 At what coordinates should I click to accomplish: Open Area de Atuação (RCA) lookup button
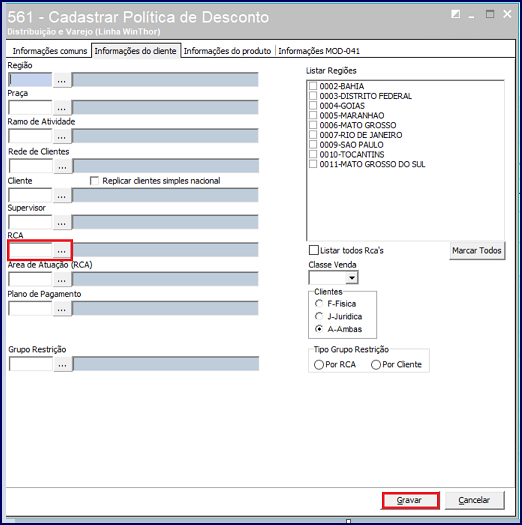click(62, 279)
